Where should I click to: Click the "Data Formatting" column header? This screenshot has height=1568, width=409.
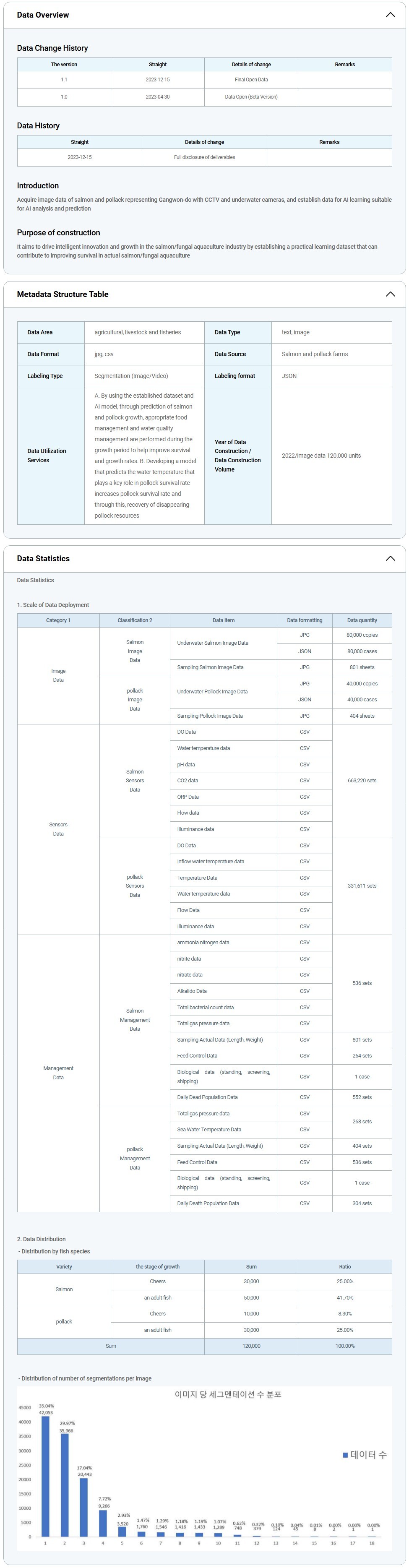(x=304, y=620)
